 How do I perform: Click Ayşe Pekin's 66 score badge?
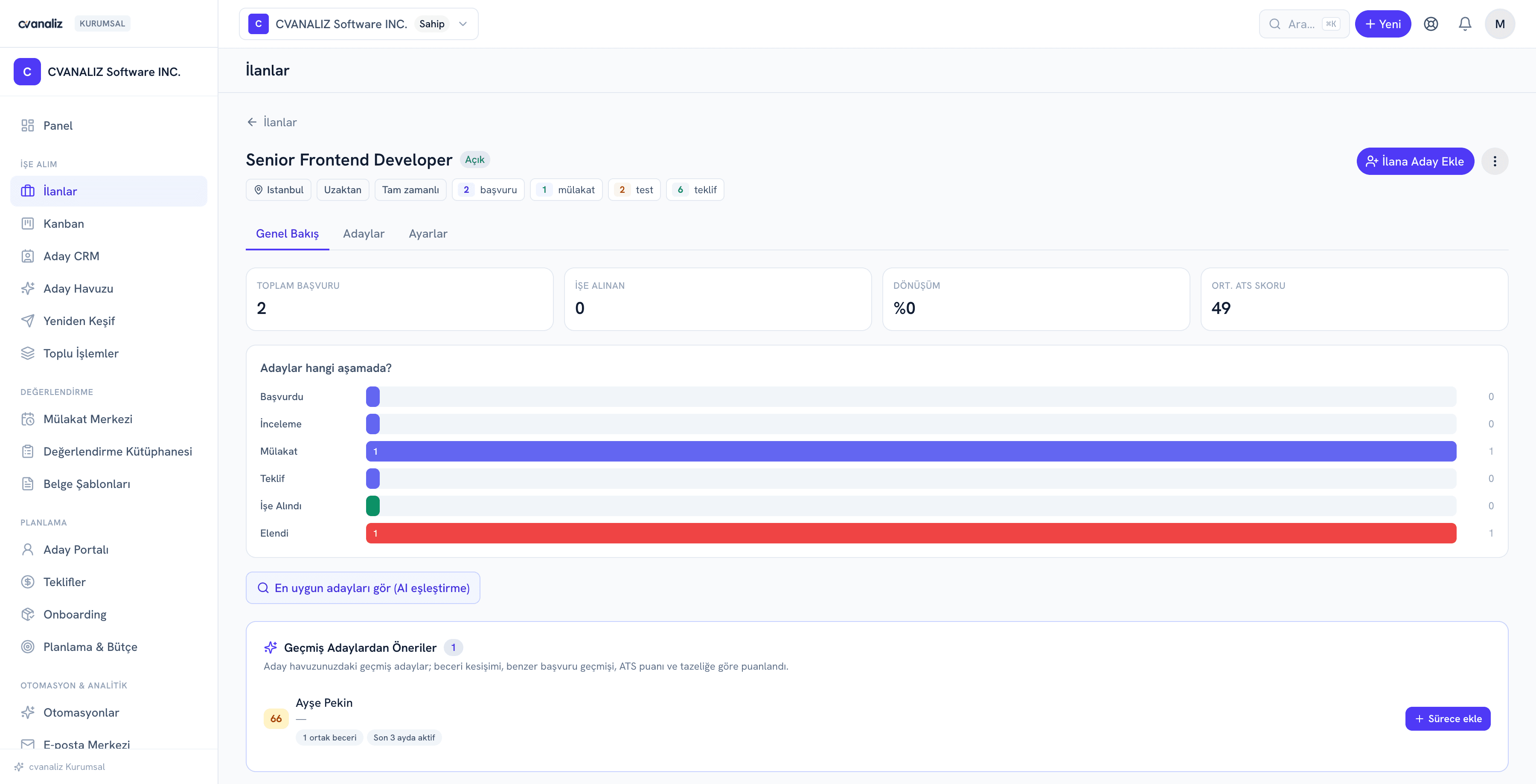click(x=276, y=718)
